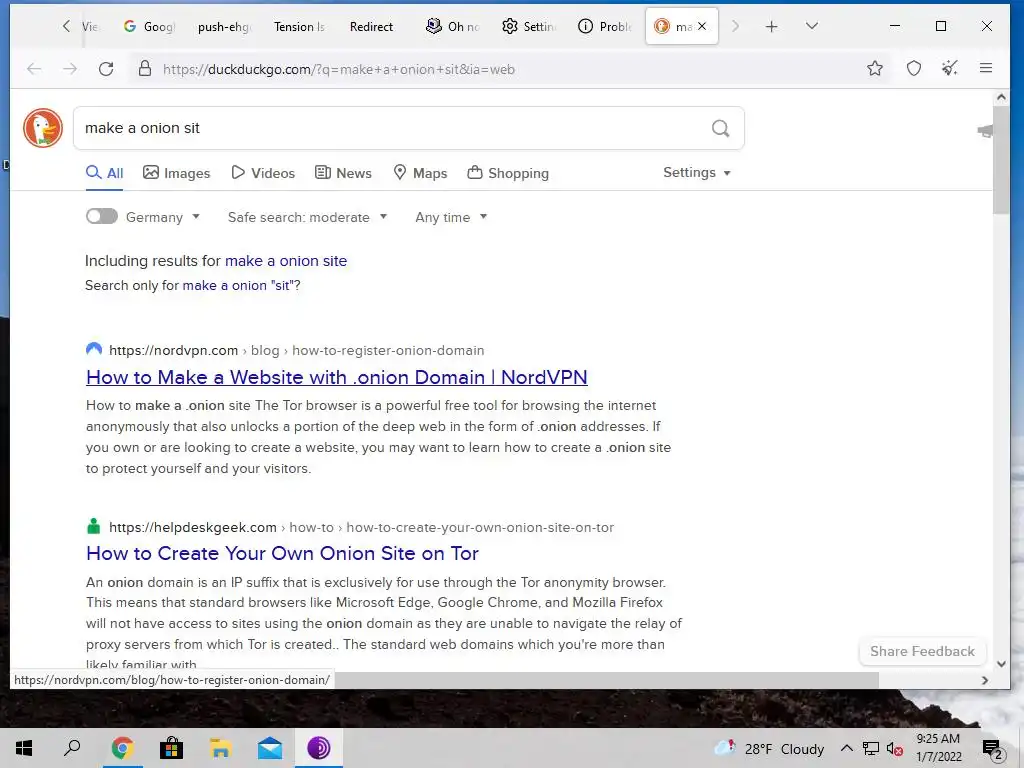Open the Settings dropdown in search header
This screenshot has height=768, width=1024.
coord(697,172)
